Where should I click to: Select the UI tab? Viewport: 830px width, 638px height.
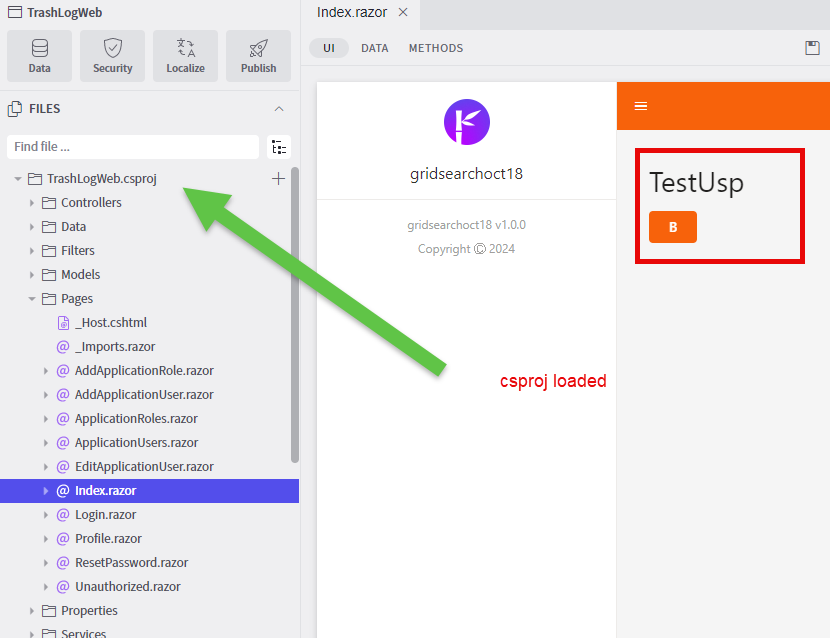[x=328, y=48]
